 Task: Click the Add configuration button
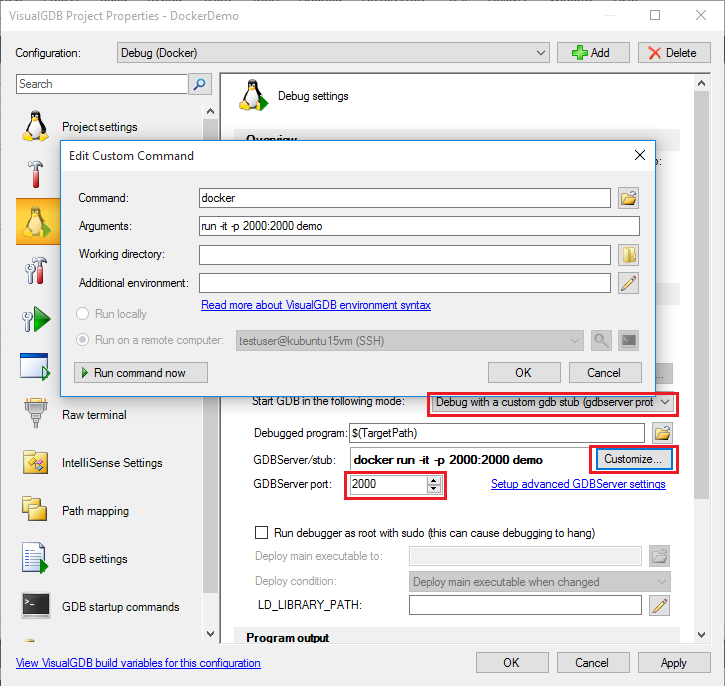pos(593,53)
